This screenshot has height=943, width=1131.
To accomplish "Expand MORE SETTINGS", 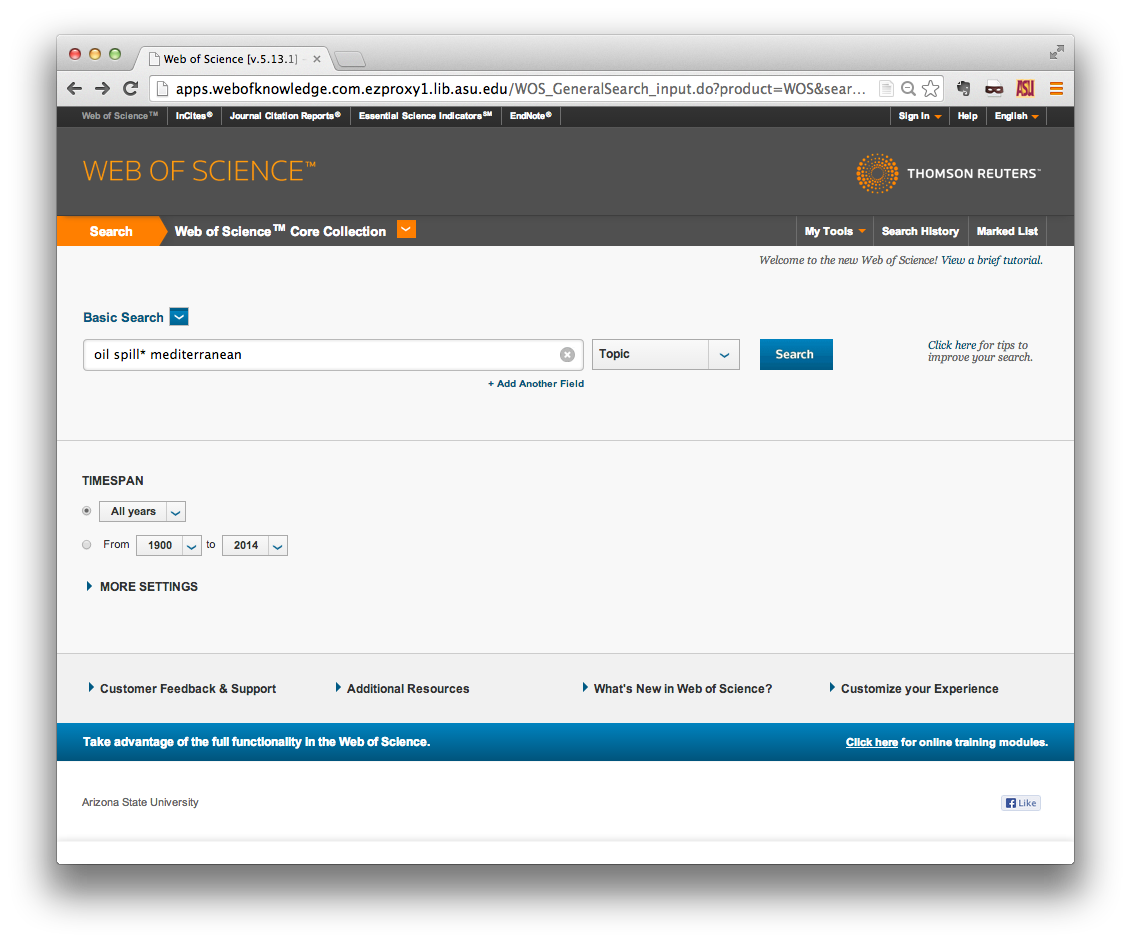I will click(x=141, y=587).
